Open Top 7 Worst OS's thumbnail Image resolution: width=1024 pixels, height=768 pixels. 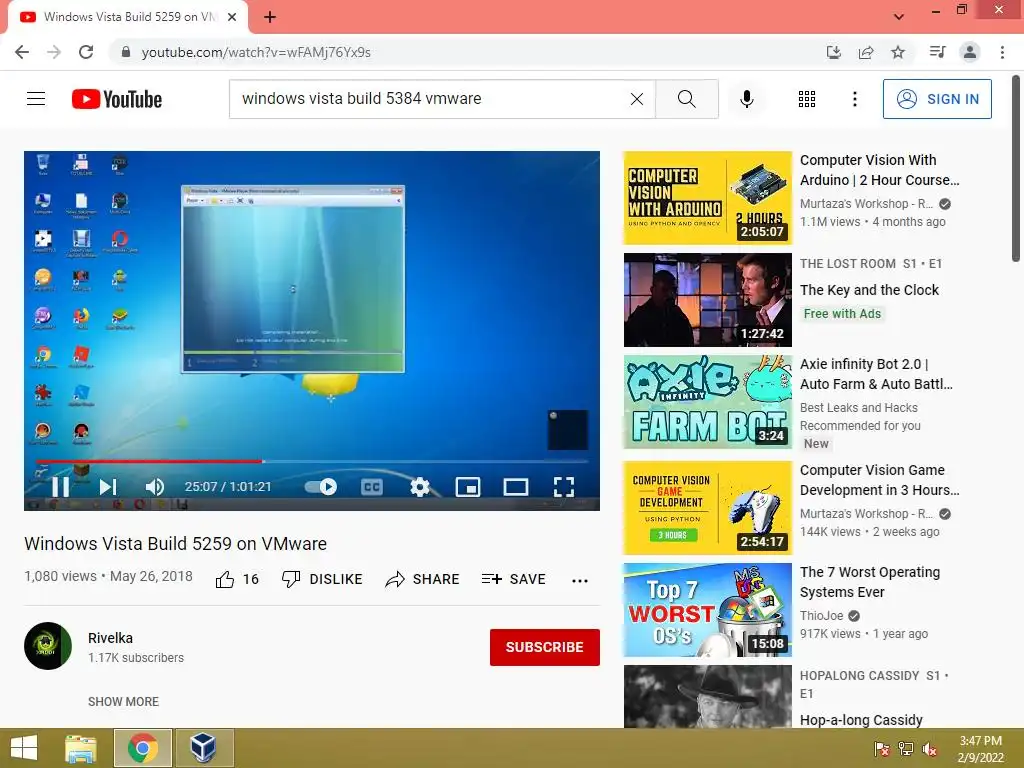(x=707, y=610)
